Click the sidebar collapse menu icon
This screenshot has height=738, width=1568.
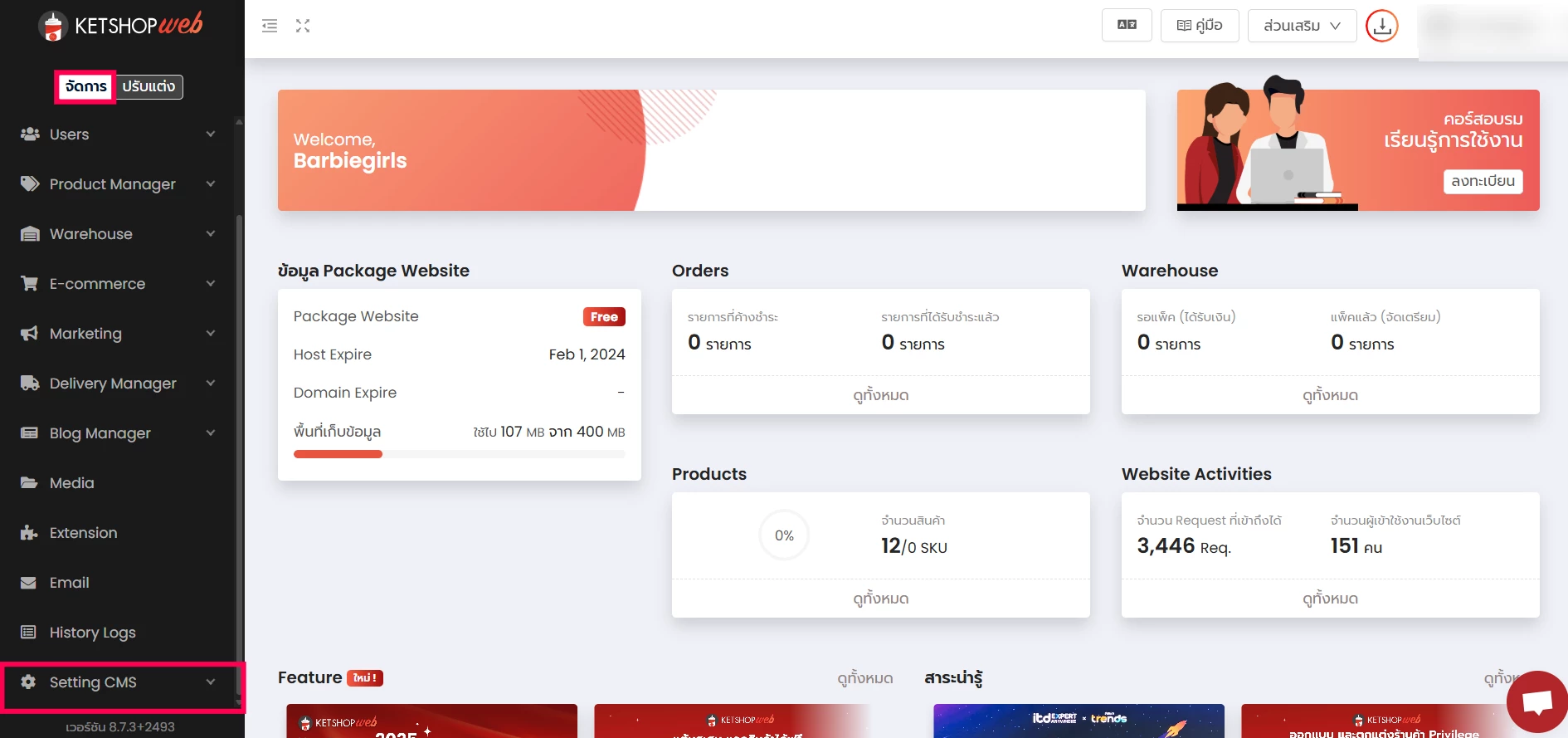tap(270, 26)
